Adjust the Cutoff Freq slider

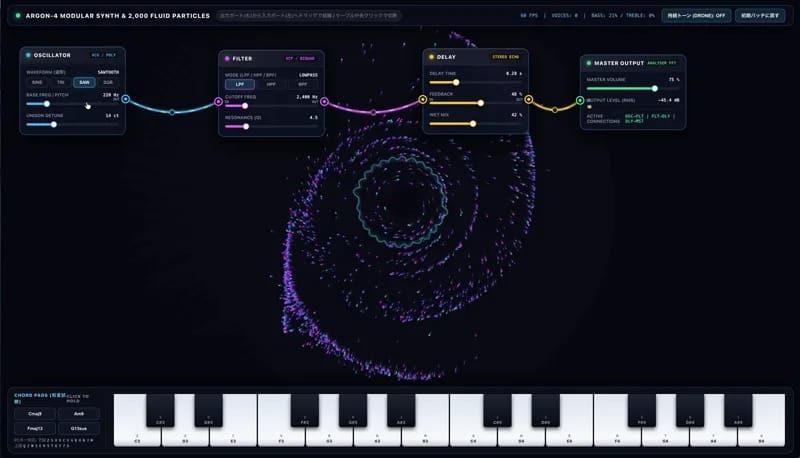coord(271,106)
